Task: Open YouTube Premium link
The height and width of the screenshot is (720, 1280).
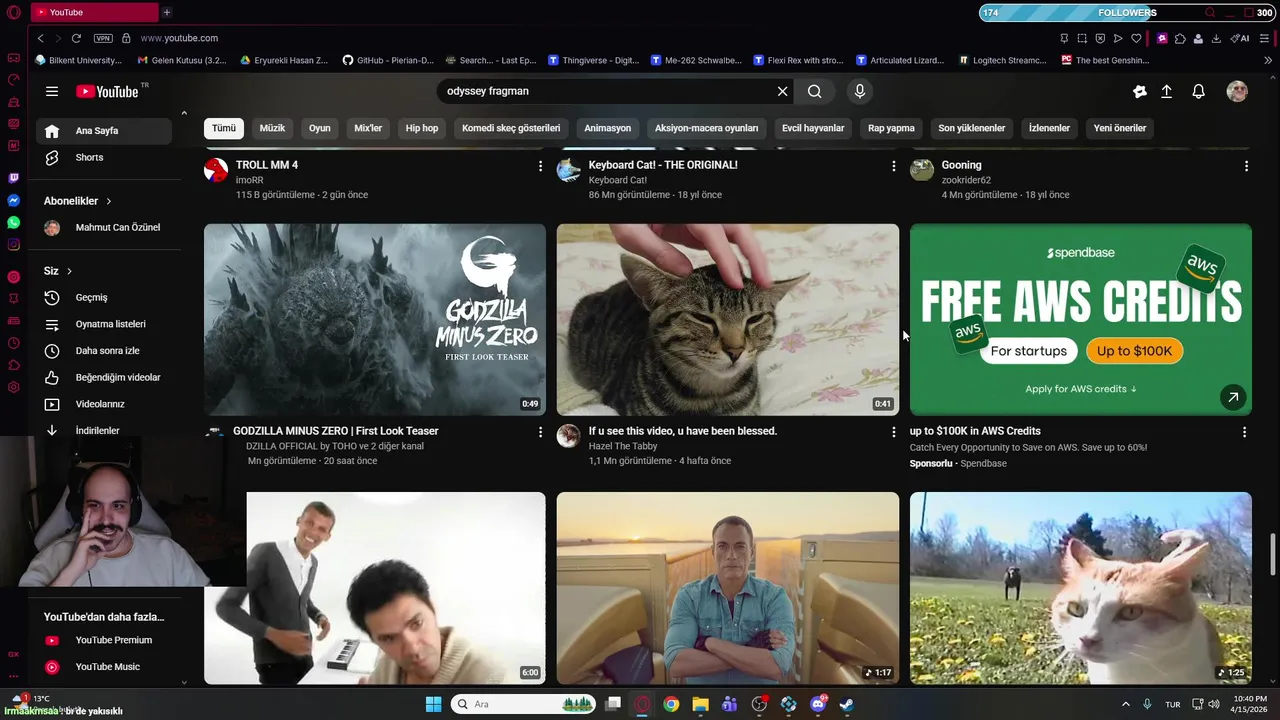Action: (x=104, y=640)
